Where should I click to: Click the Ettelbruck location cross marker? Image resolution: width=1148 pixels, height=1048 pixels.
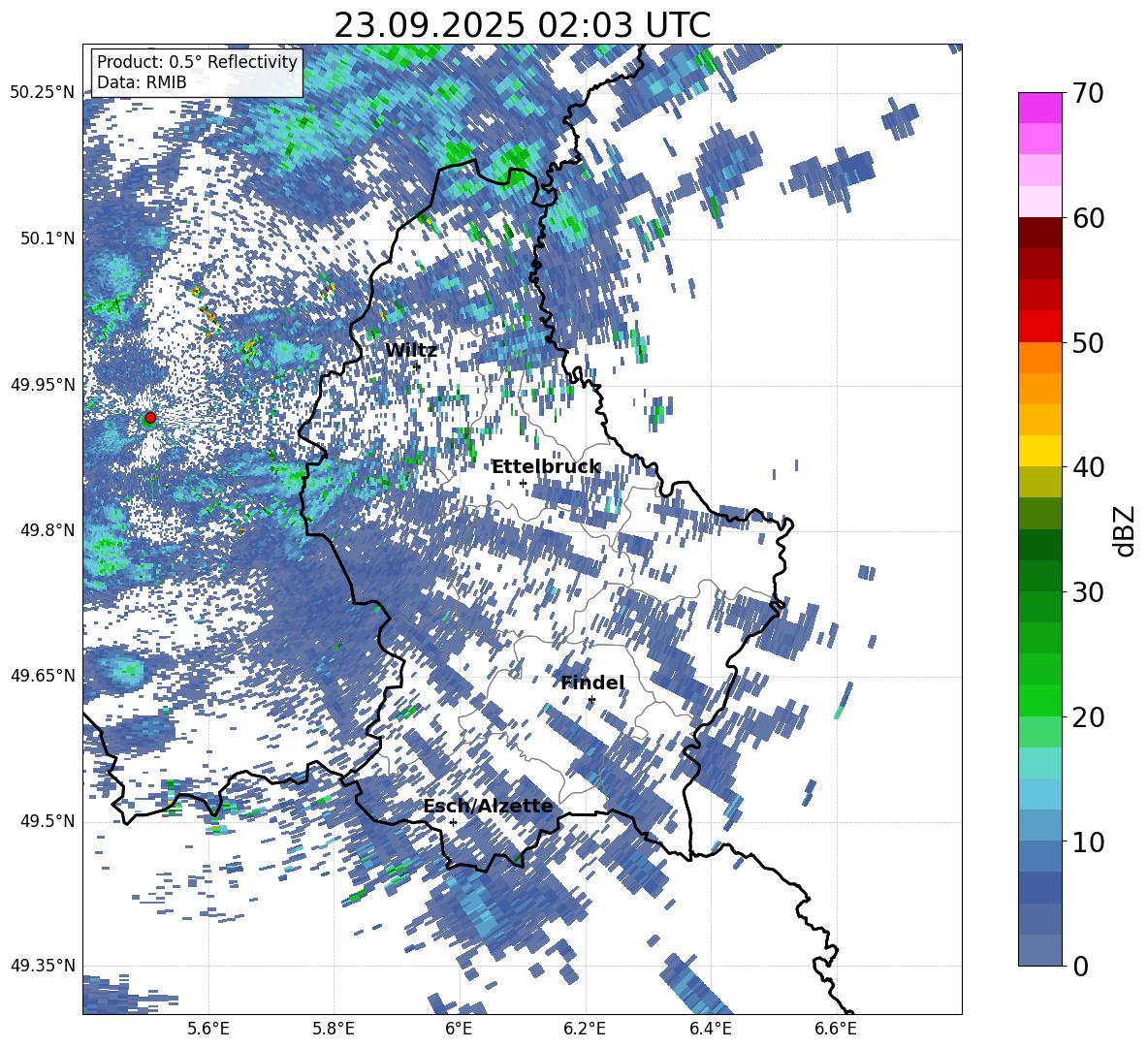click(x=523, y=483)
